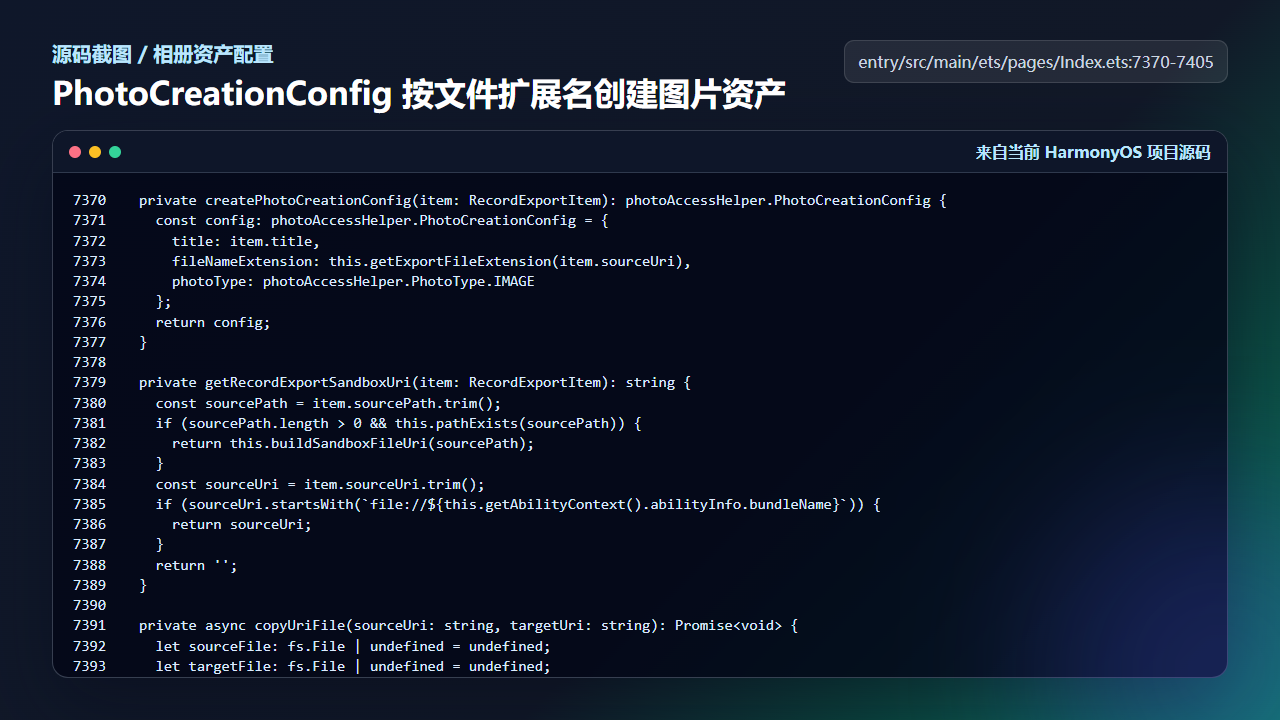Click line number 7385
The image size is (1280, 720).
pyautogui.click(x=89, y=504)
